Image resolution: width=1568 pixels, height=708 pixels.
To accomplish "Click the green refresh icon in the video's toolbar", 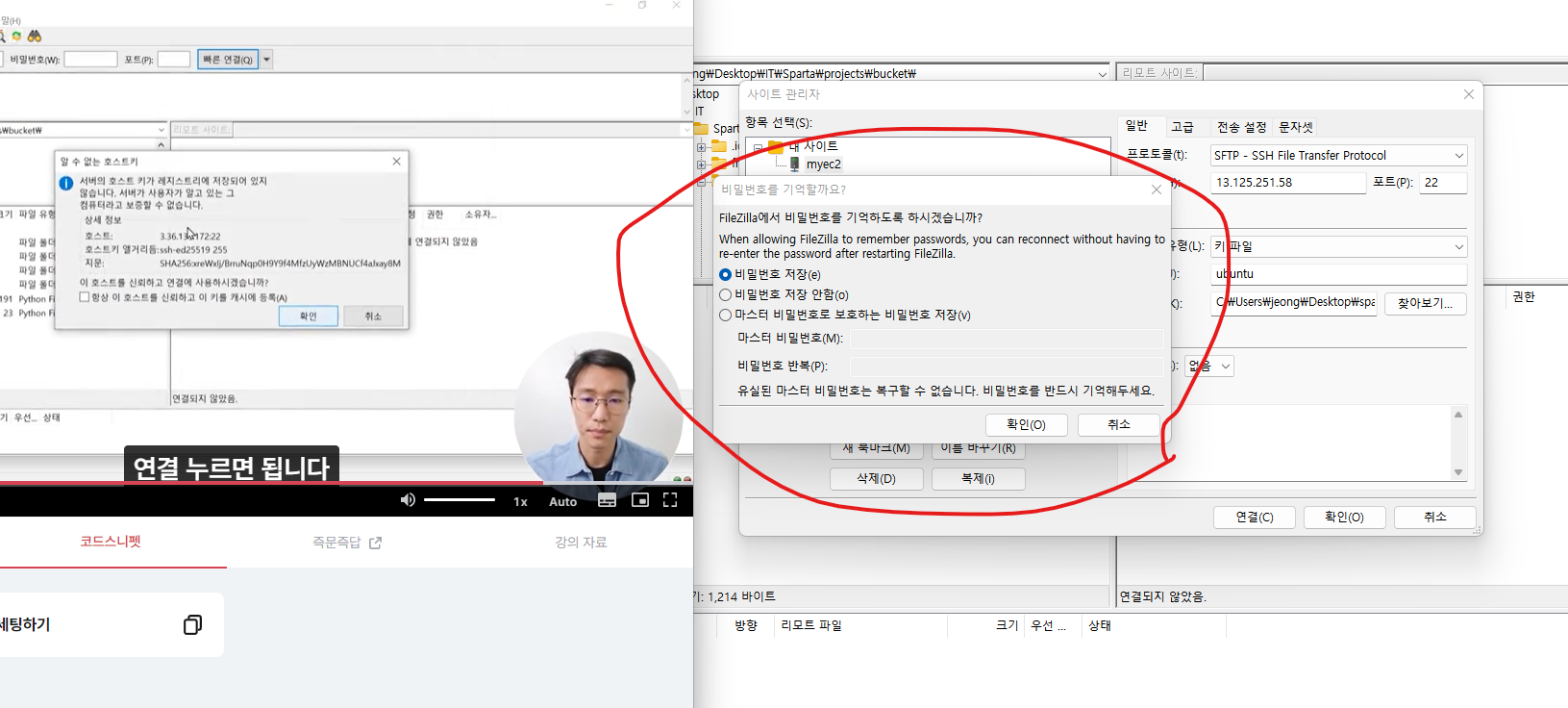I will [x=16, y=36].
